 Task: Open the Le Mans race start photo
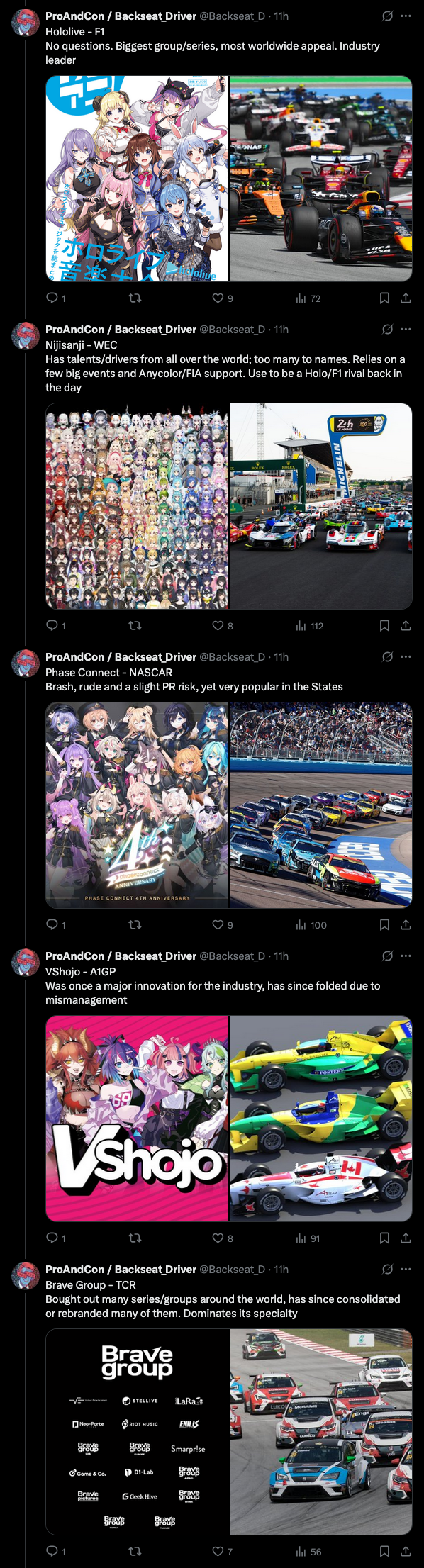(x=321, y=506)
